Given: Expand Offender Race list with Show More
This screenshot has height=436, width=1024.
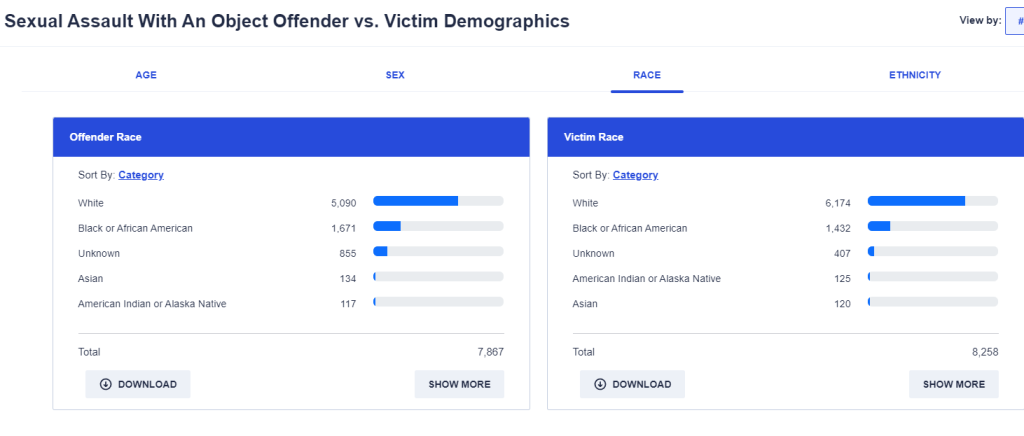Looking at the screenshot, I should pos(459,384).
